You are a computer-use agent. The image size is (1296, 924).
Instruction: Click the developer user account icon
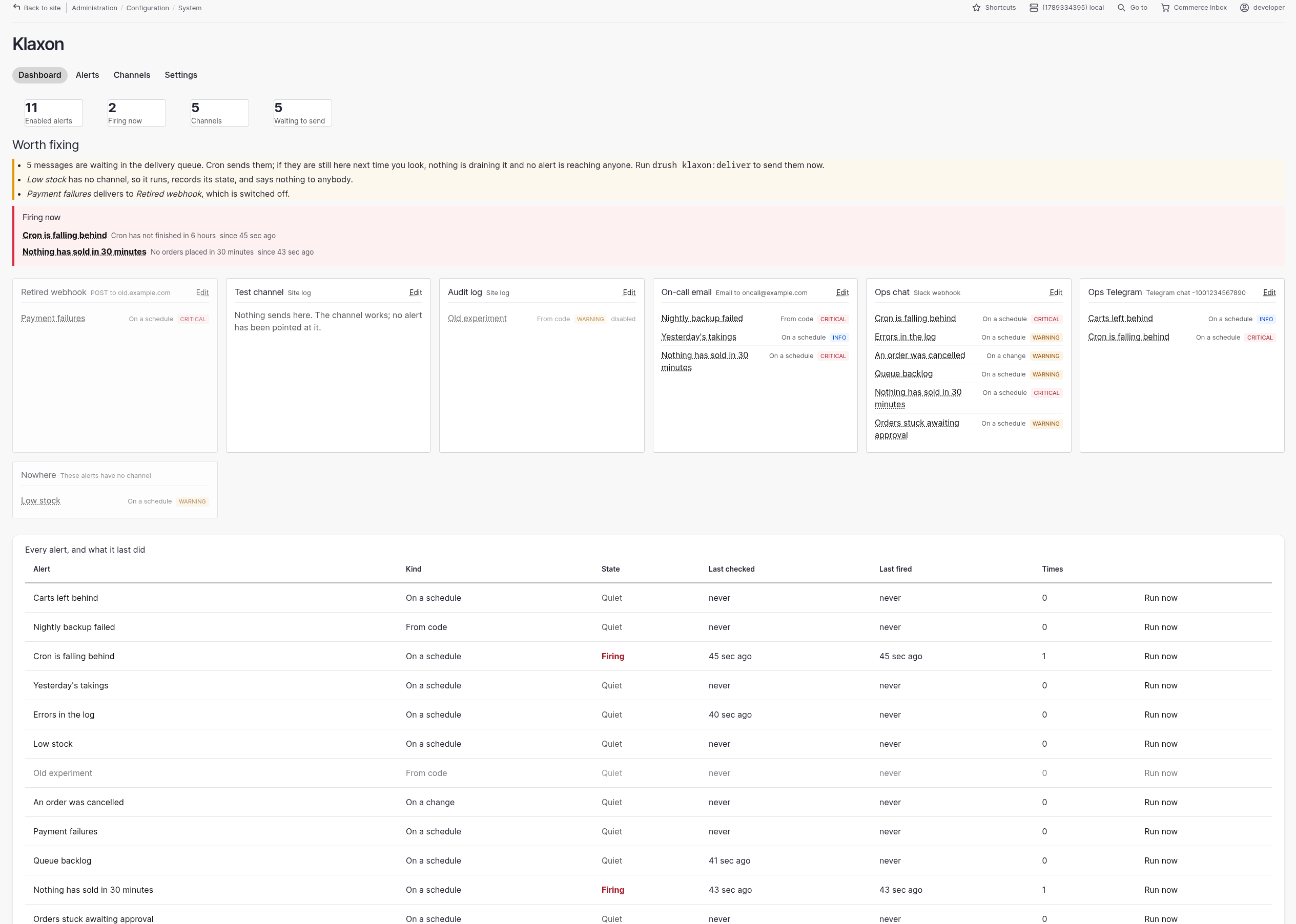click(x=1244, y=8)
